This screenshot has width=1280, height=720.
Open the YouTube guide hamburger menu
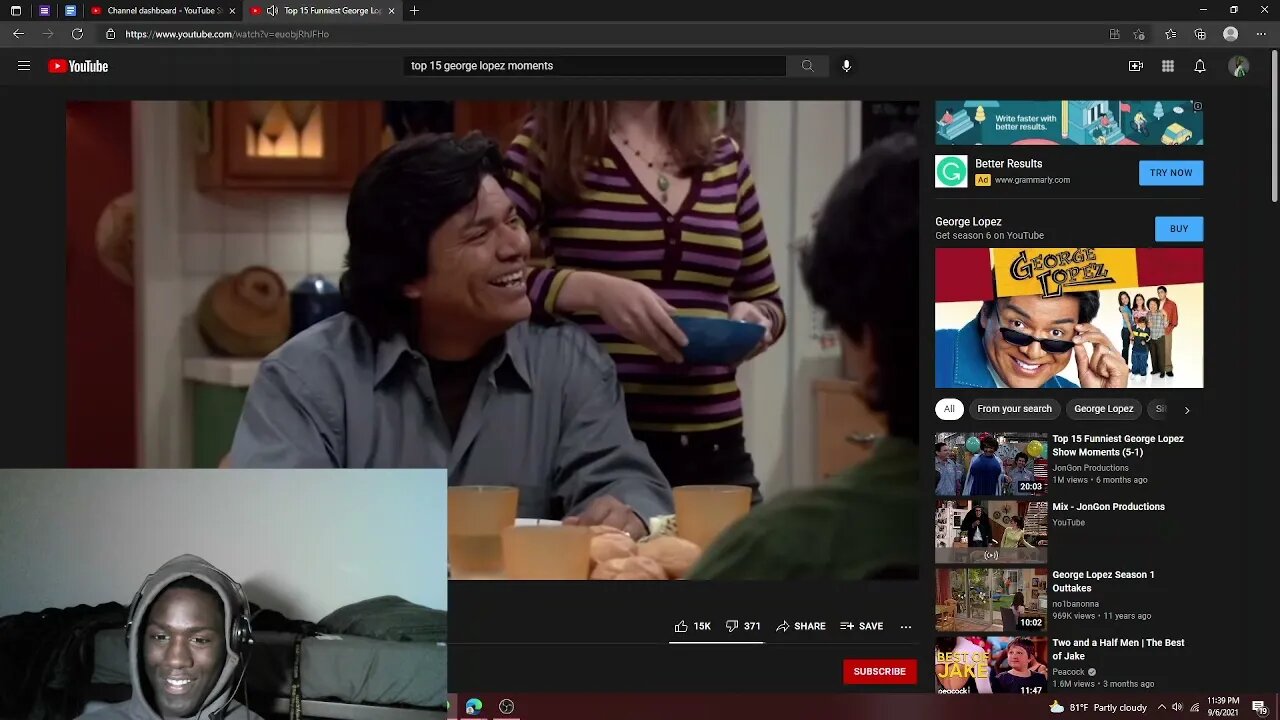(x=24, y=66)
